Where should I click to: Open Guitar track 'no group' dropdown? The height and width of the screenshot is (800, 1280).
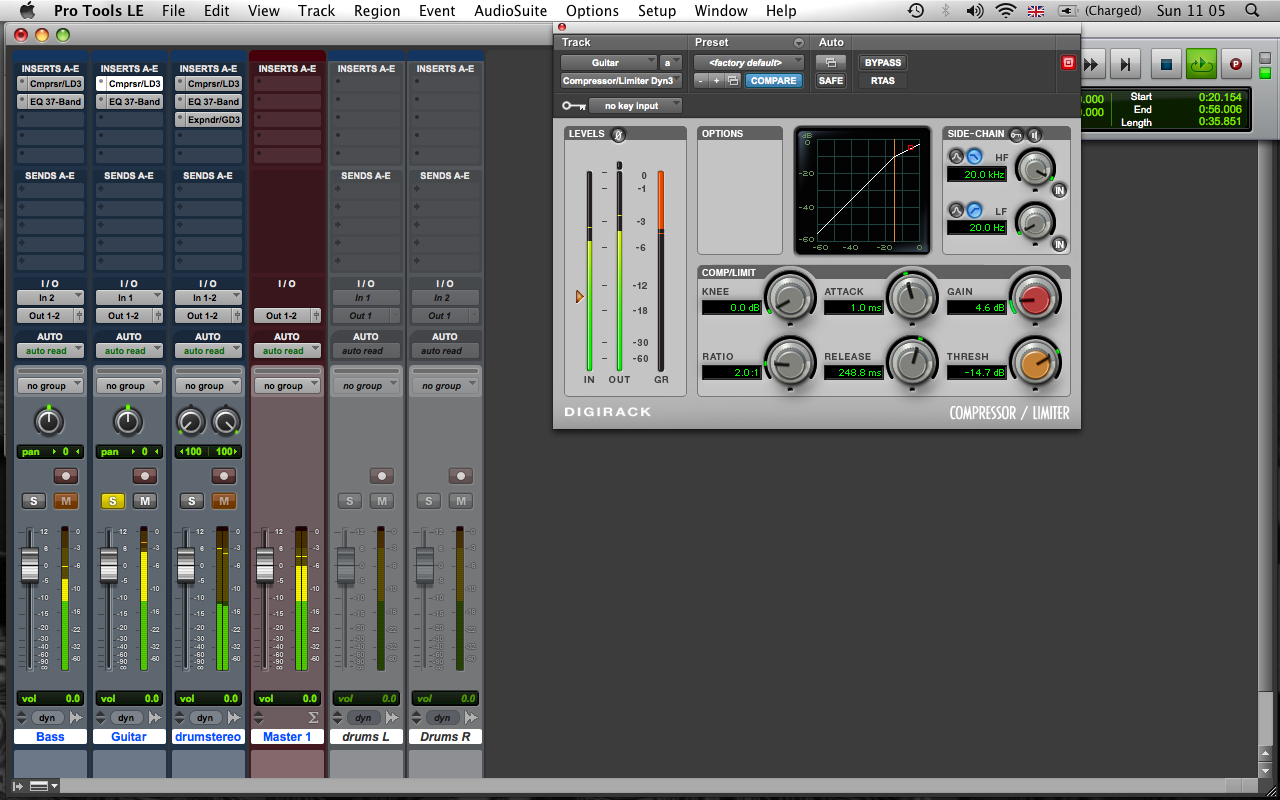(129, 386)
